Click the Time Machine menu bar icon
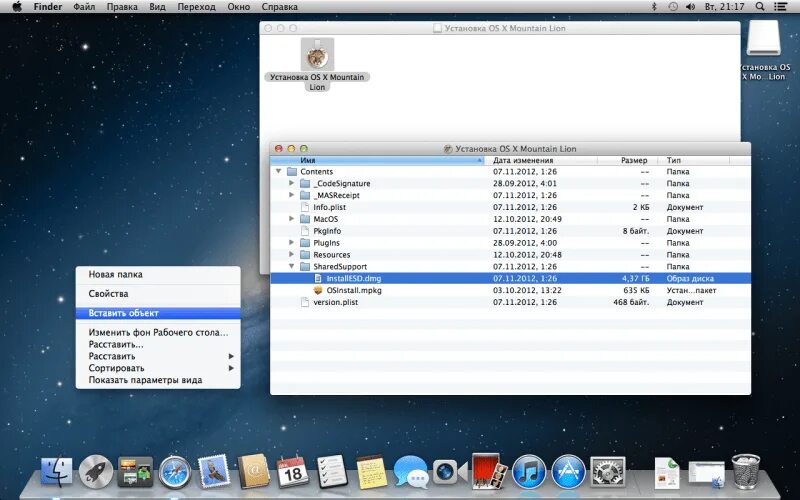Viewport: 800px width, 500px height. tap(673, 7)
